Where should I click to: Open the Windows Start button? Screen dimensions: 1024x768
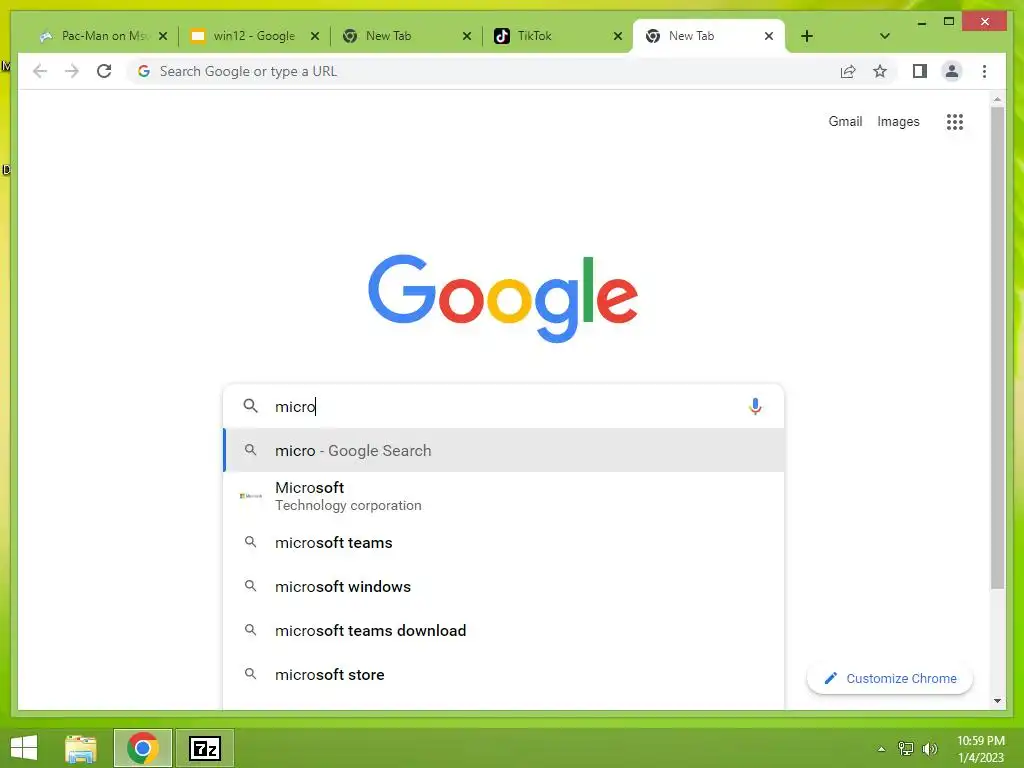point(24,748)
